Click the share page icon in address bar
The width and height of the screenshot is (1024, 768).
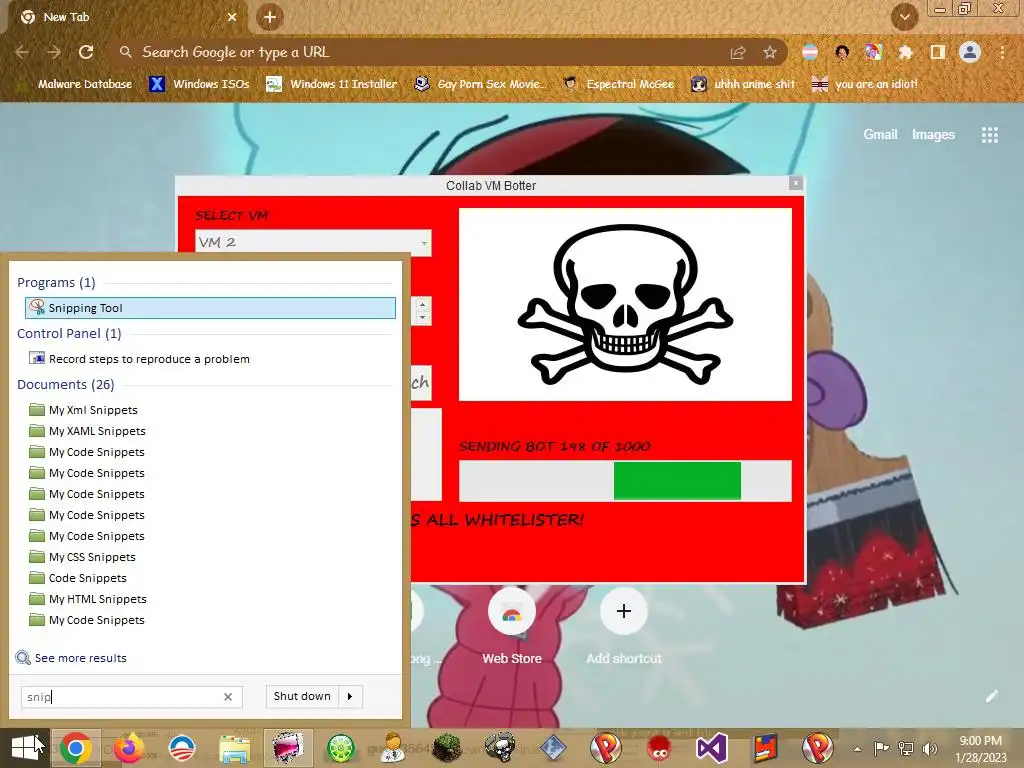pyautogui.click(x=738, y=52)
